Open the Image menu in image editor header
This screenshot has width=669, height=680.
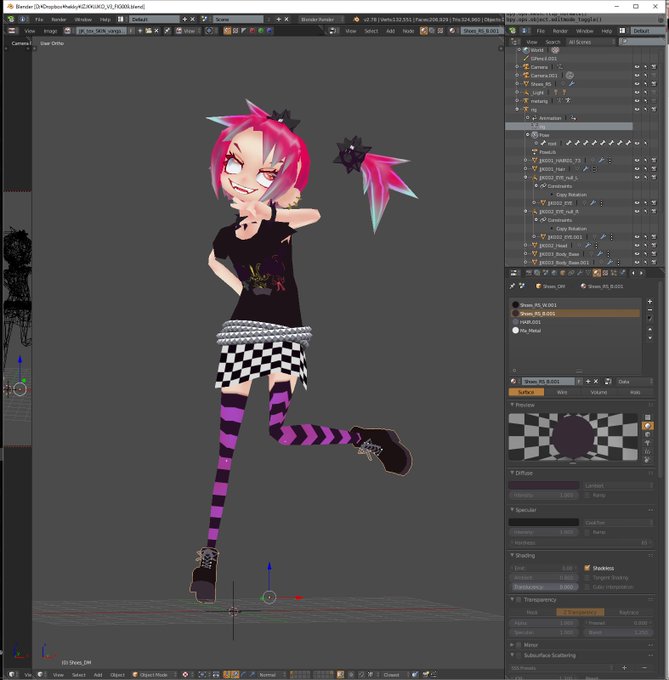point(50,31)
